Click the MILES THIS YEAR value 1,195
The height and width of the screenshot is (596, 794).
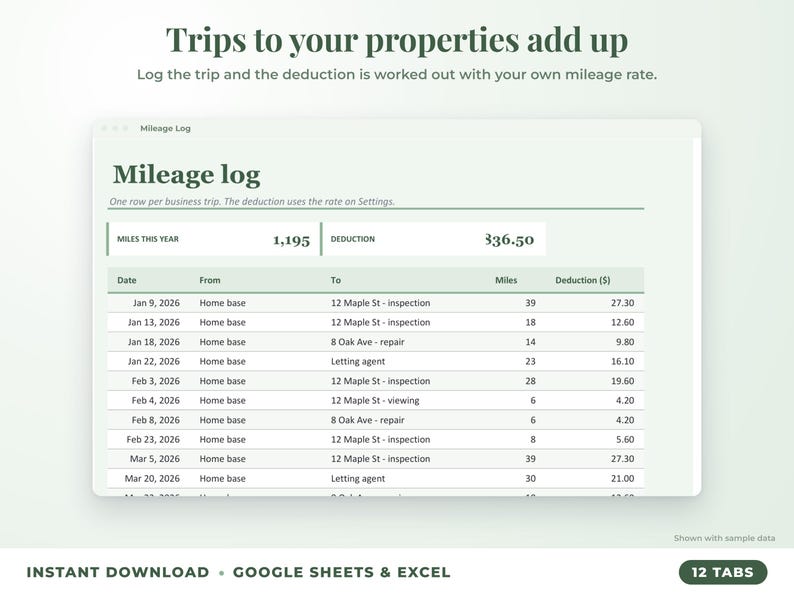(x=291, y=240)
